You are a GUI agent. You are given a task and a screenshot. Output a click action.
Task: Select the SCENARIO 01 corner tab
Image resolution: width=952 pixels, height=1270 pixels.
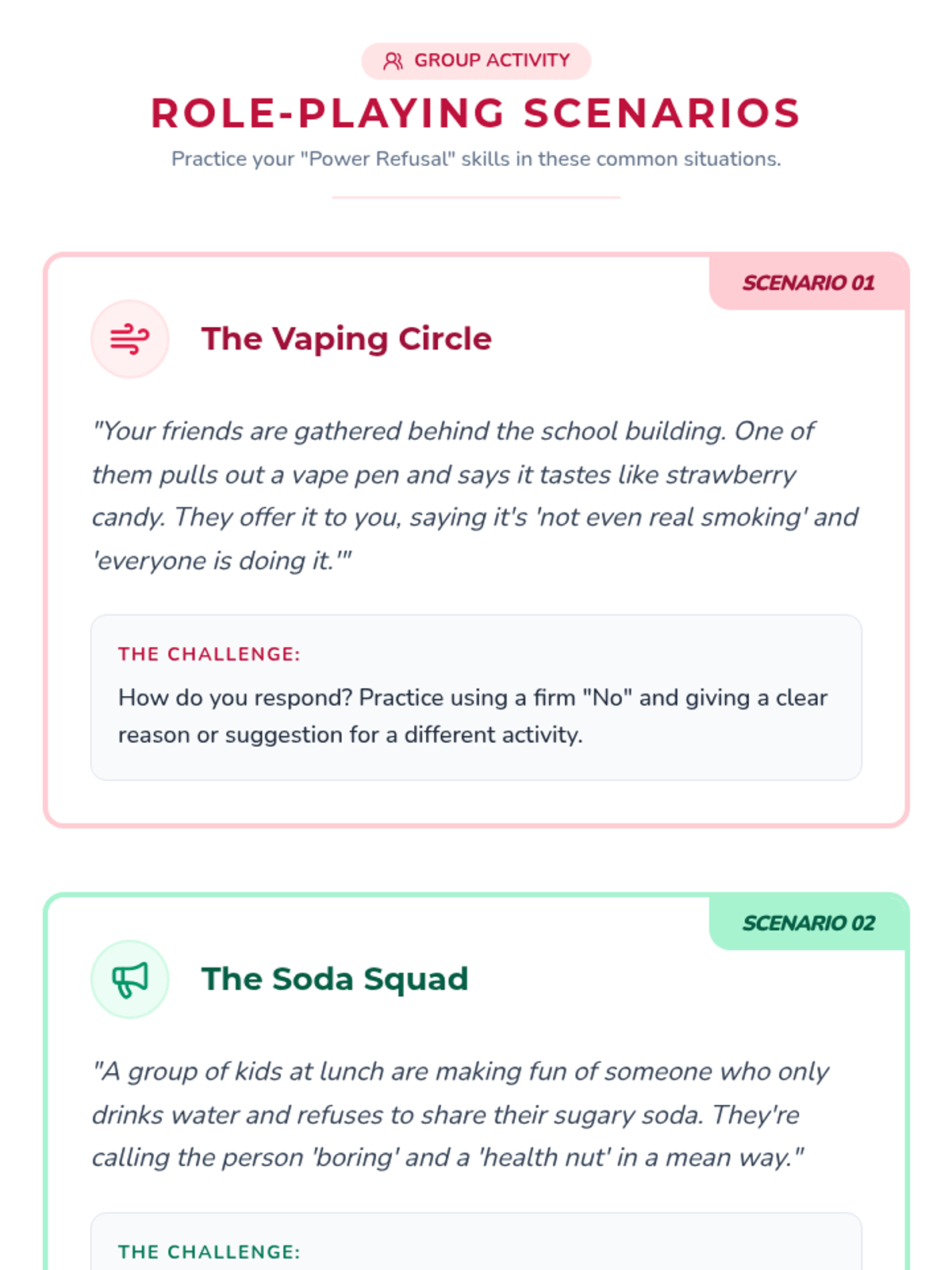(x=808, y=283)
